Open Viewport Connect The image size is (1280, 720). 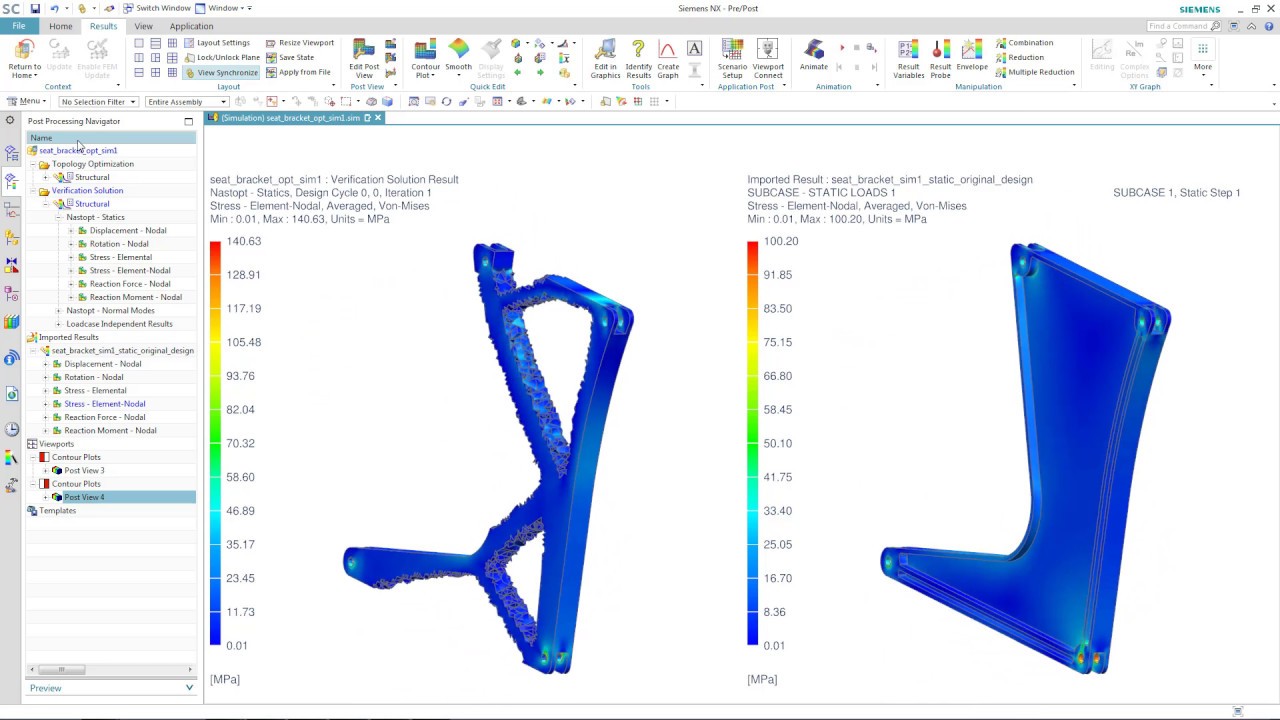(x=768, y=59)
